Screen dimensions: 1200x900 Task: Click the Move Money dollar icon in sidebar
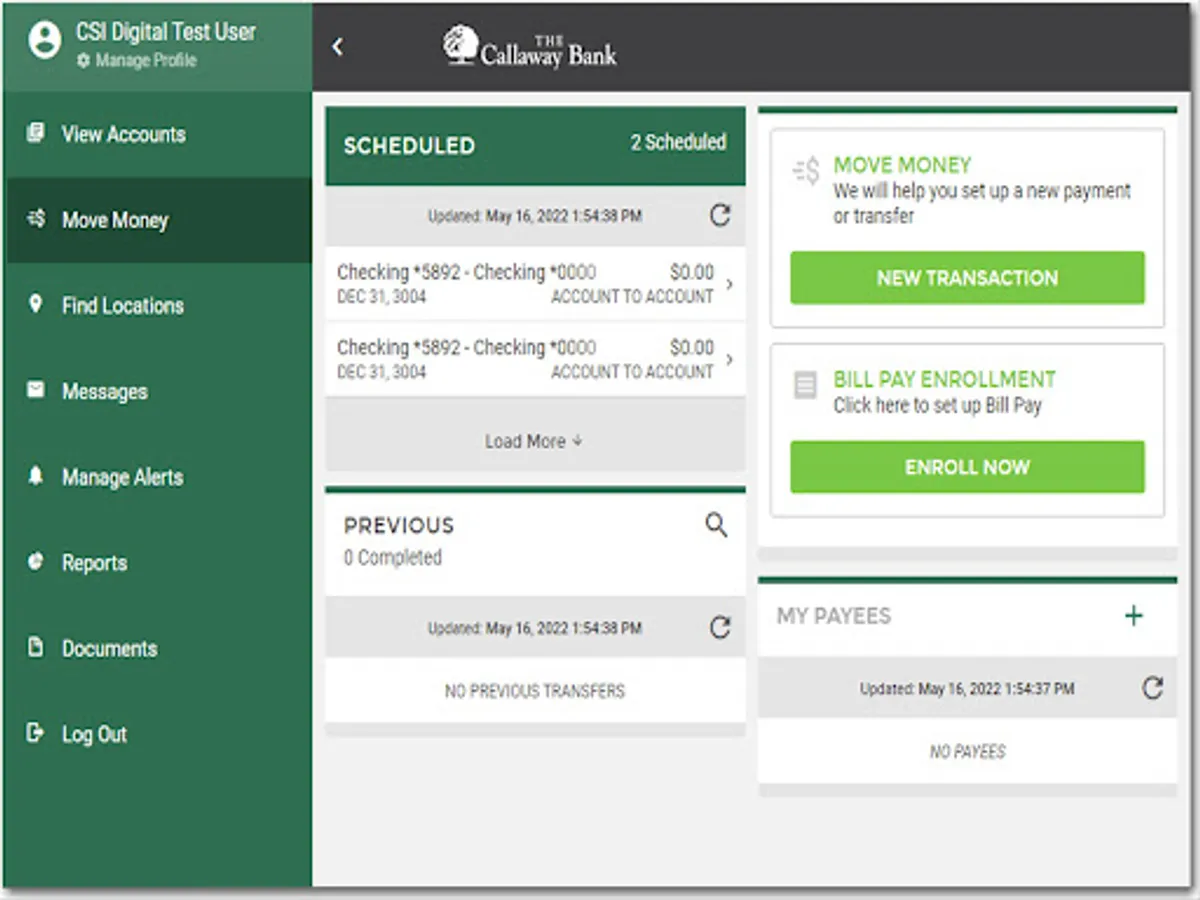[36, 219]
